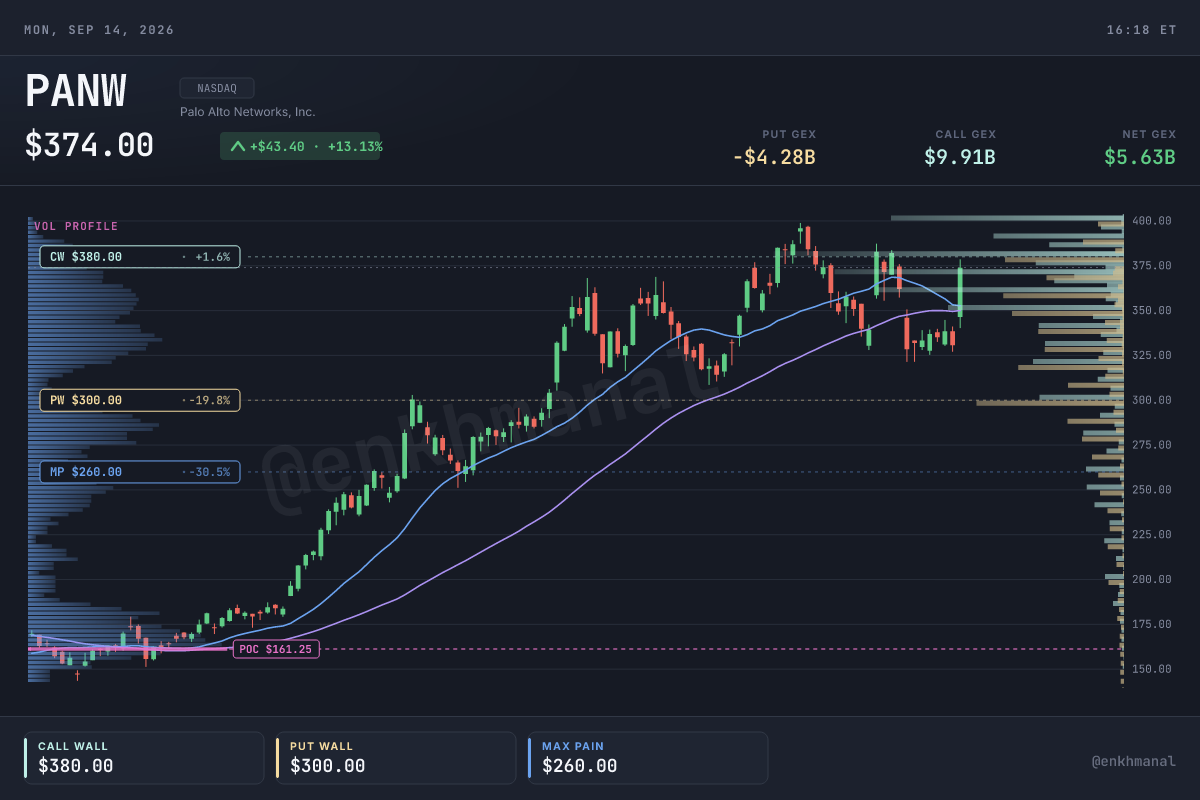The width and height of the screenshot is (1200, 800).
Task: Click the 150.00 price axis label
Action: coord(1152,669)
